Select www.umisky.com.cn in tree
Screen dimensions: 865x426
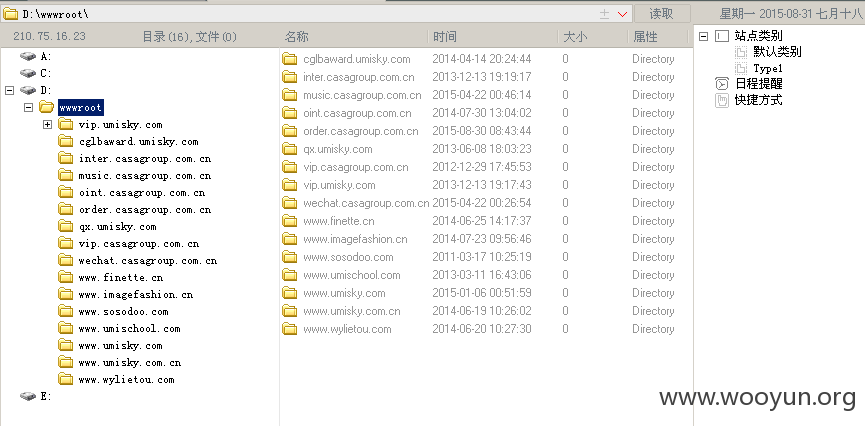point(130,363)
